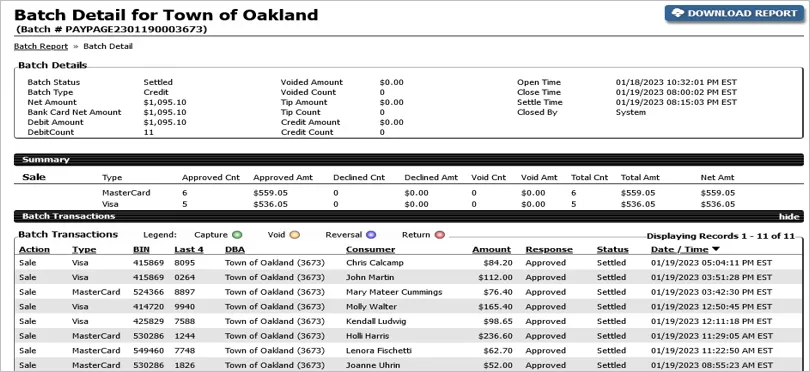810x372 pixels.
Task: Sort by the Last 4 column header
Action: click(189, 250)
